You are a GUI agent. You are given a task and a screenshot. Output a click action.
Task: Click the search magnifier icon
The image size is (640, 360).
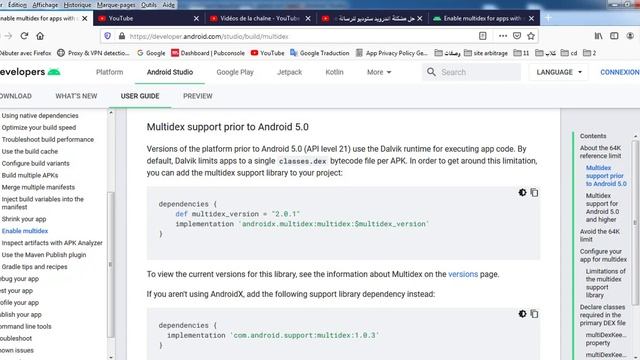[x=431, y=72]
